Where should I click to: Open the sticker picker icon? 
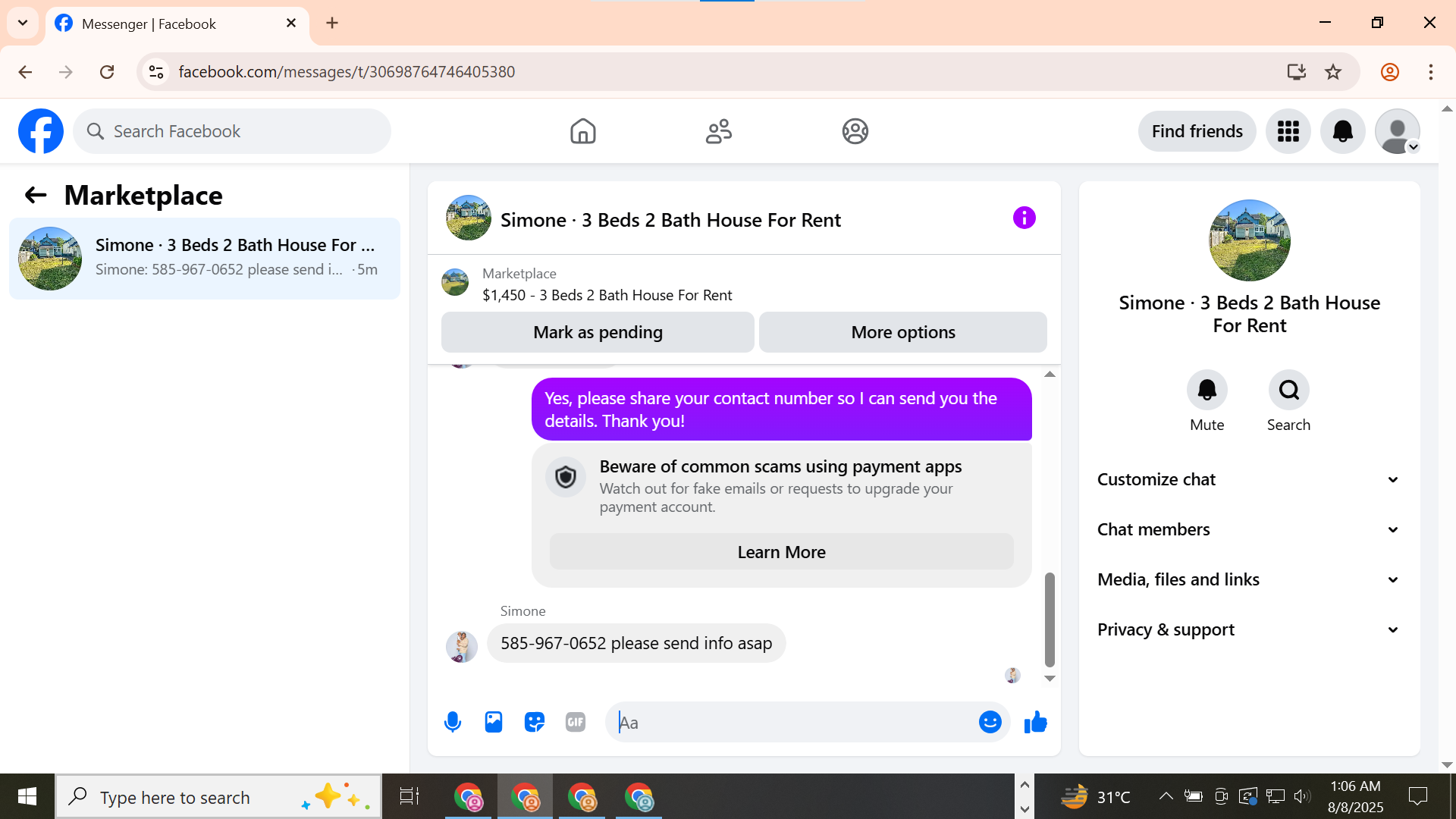(x=535, y=722)
